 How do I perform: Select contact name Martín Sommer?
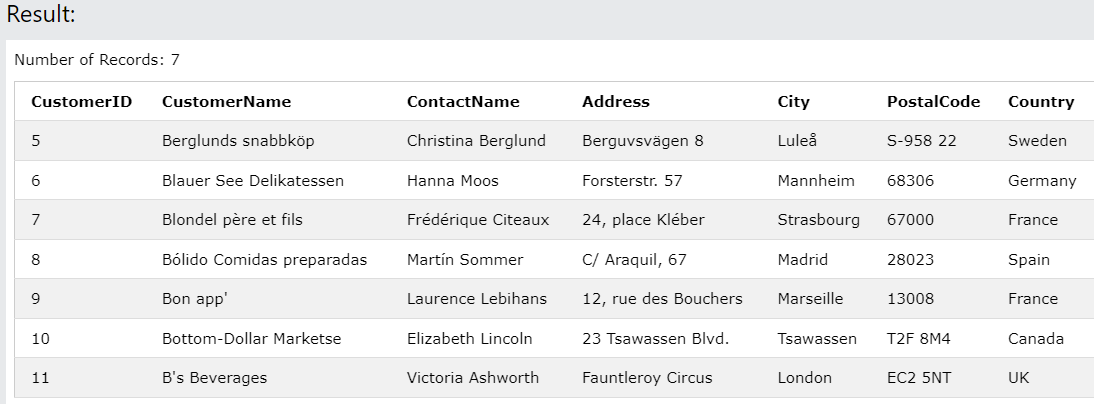(x=465, y=260)
